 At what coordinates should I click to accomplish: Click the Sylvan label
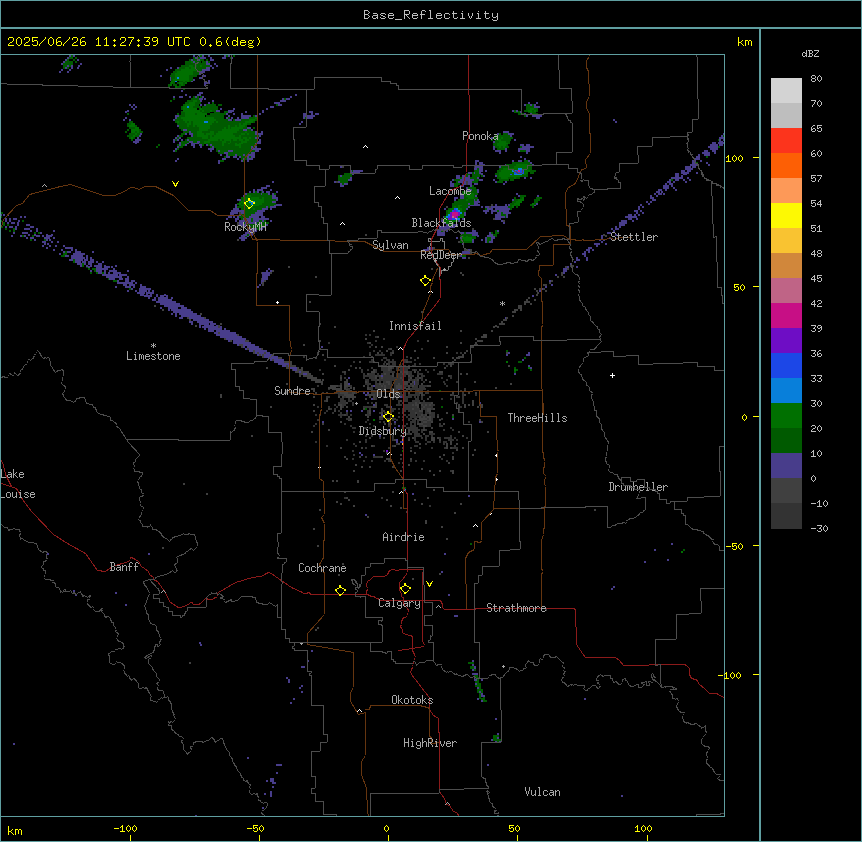tap(390, 245)
